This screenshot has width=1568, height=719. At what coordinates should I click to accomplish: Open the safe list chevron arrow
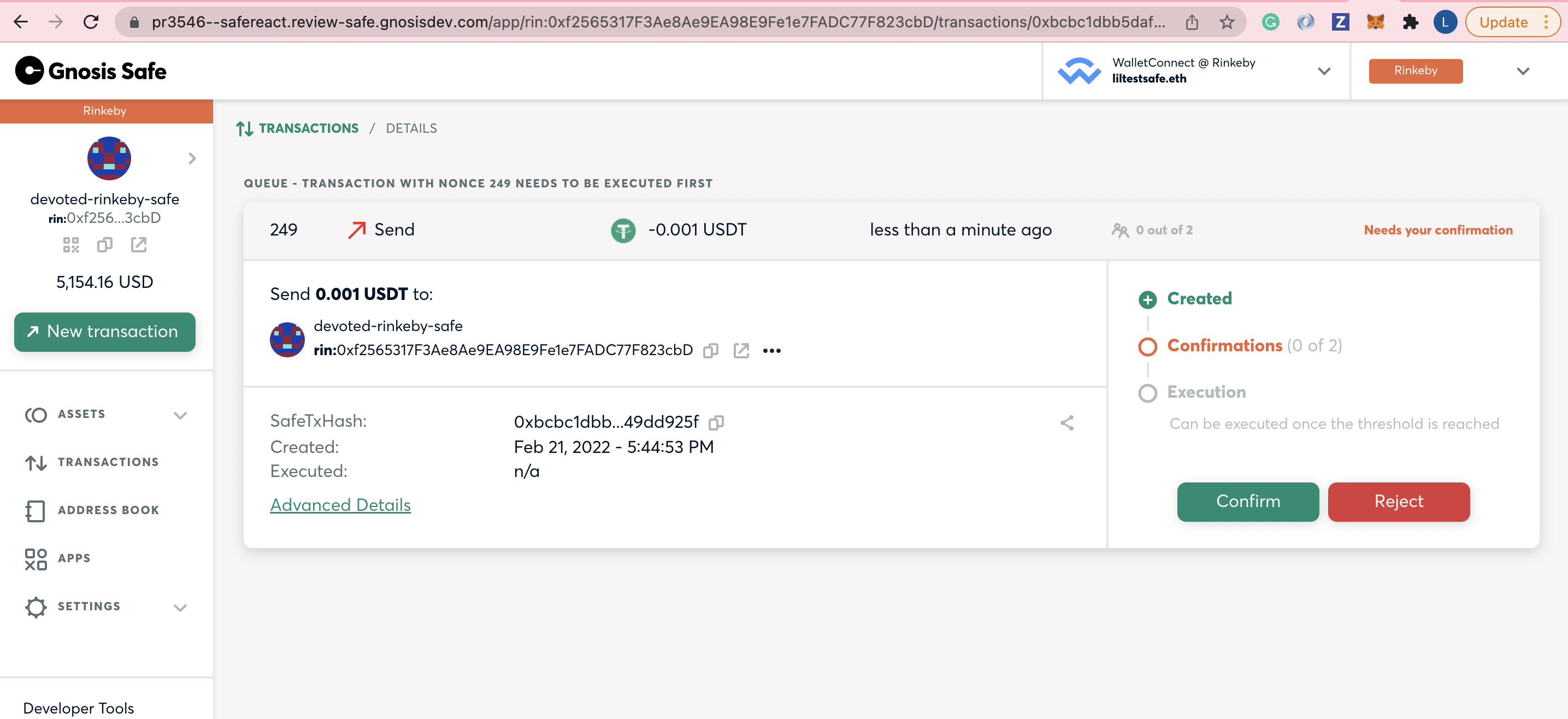click(x=192, y=158)
